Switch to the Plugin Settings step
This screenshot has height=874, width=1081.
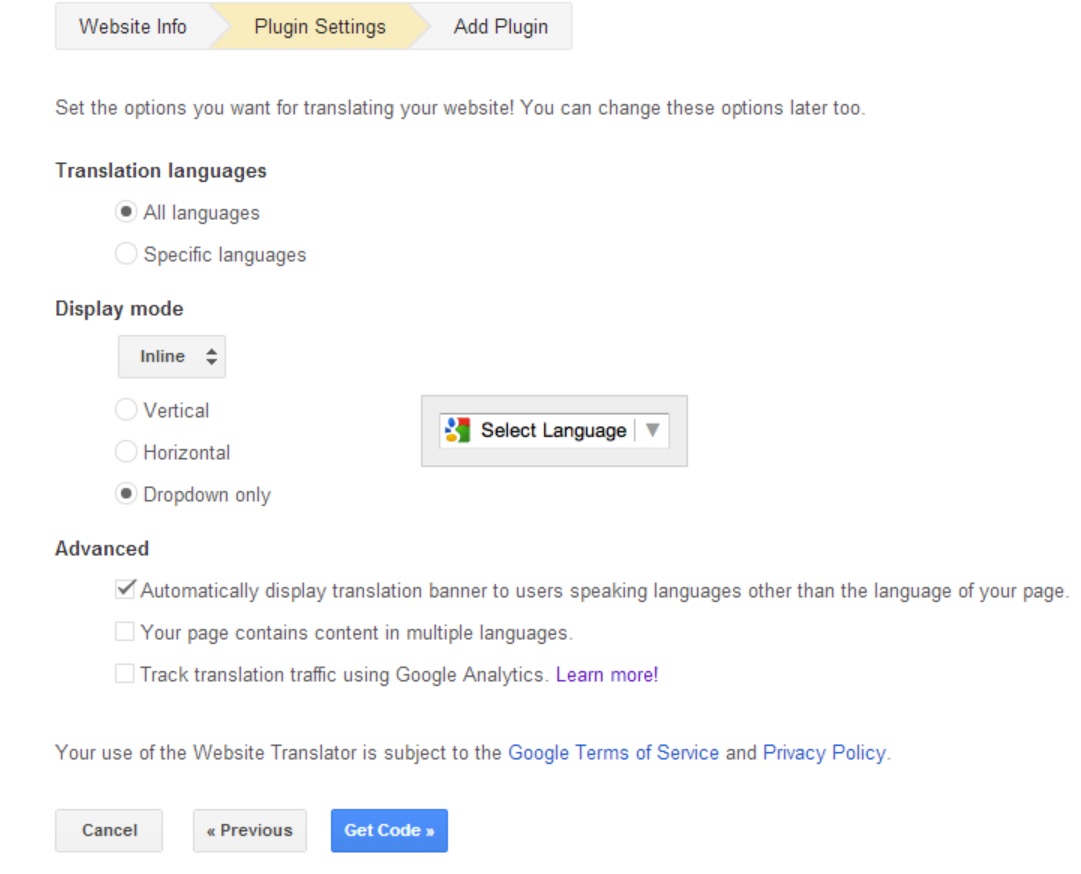[x=320, y=27]
